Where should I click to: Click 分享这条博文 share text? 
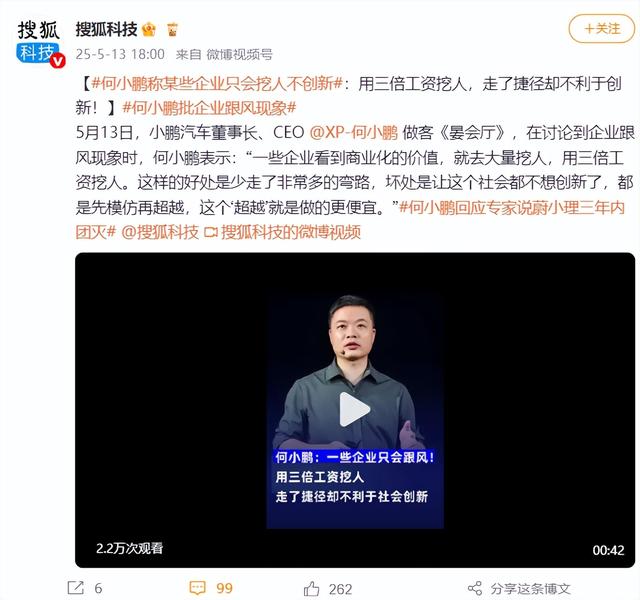pyautogui.click(x=530, y=589)
